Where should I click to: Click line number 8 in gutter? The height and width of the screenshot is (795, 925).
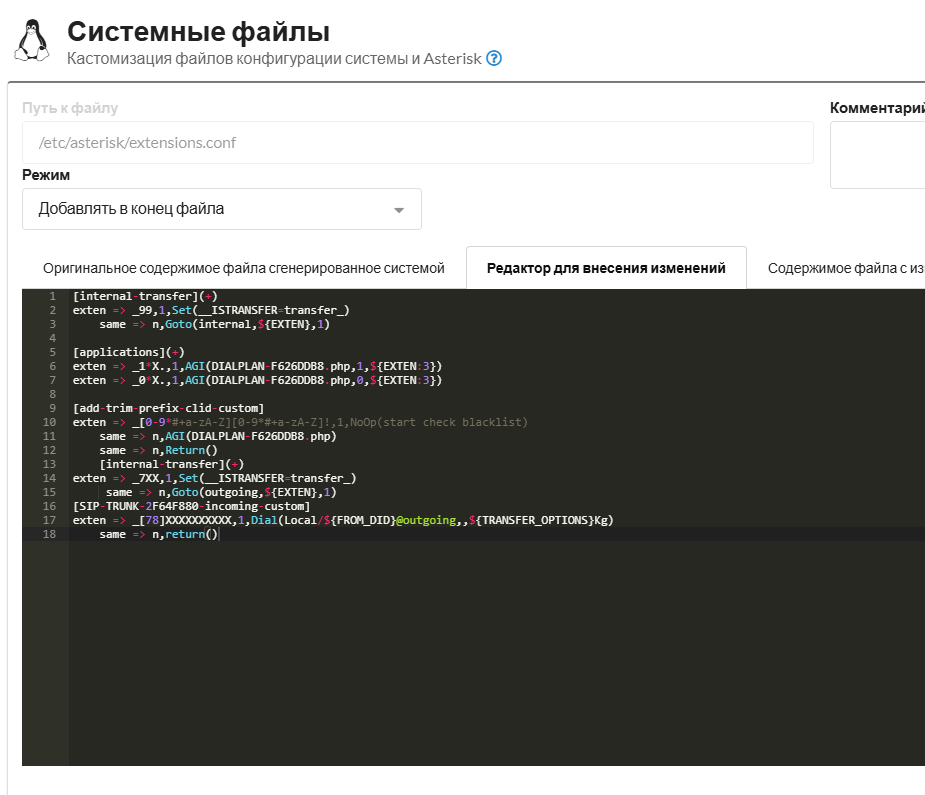[53, 394]
